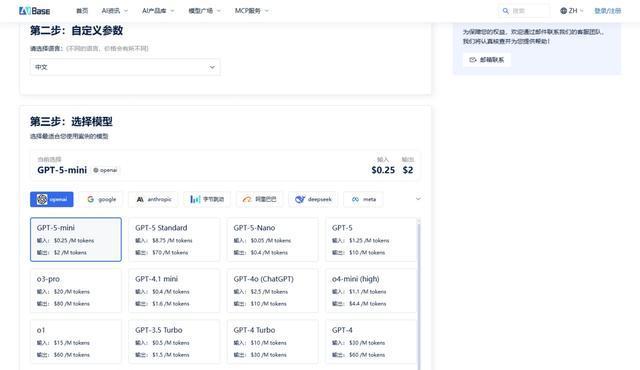Image resolution: width=640 pixels, height=370 pixels.
Task: Click the globe language icon
Action: tap(564, 11)
